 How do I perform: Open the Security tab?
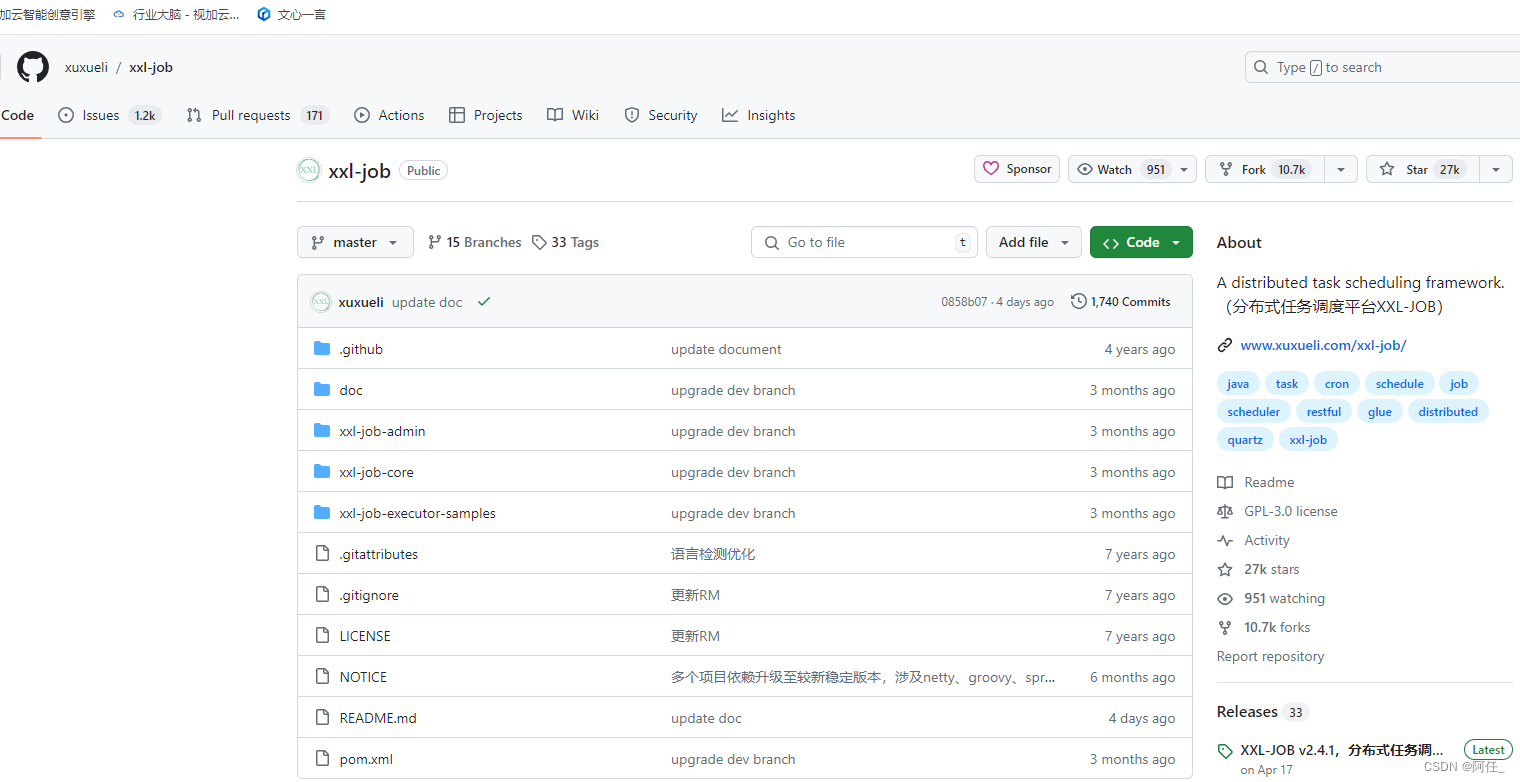(x=661, y=115)
